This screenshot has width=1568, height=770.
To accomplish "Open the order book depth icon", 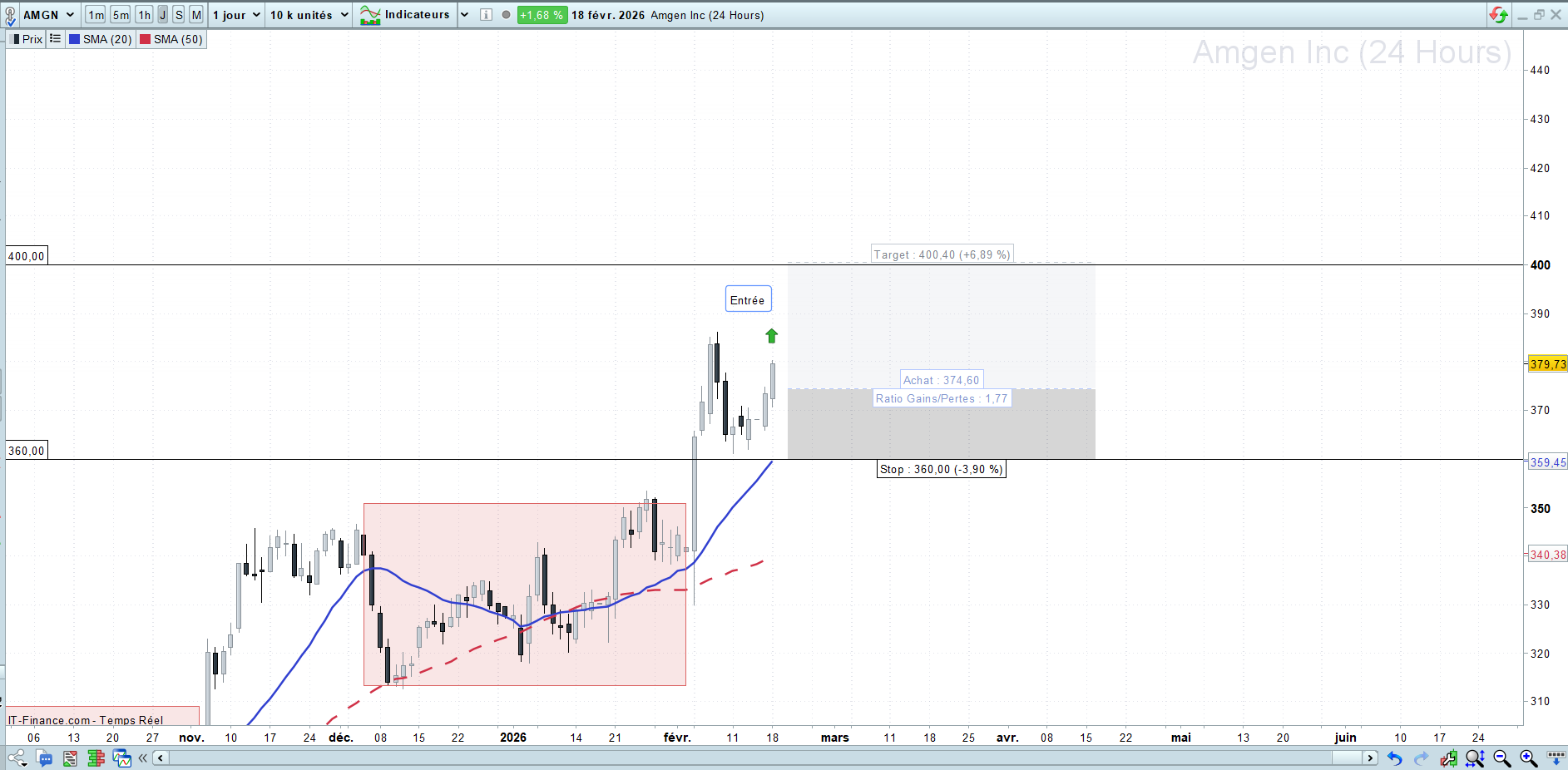I will (96, 758).
